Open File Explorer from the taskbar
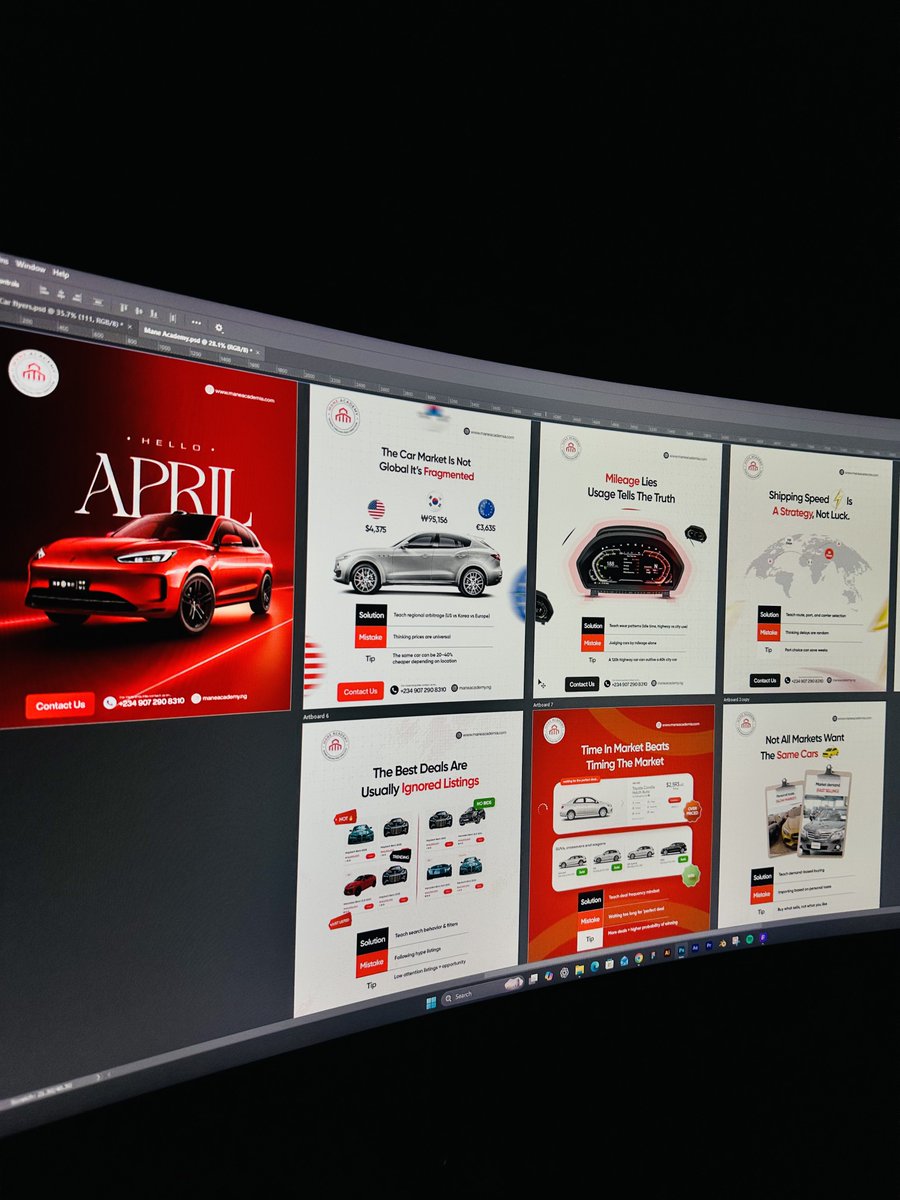900x1200 pixels. [580, 969]
